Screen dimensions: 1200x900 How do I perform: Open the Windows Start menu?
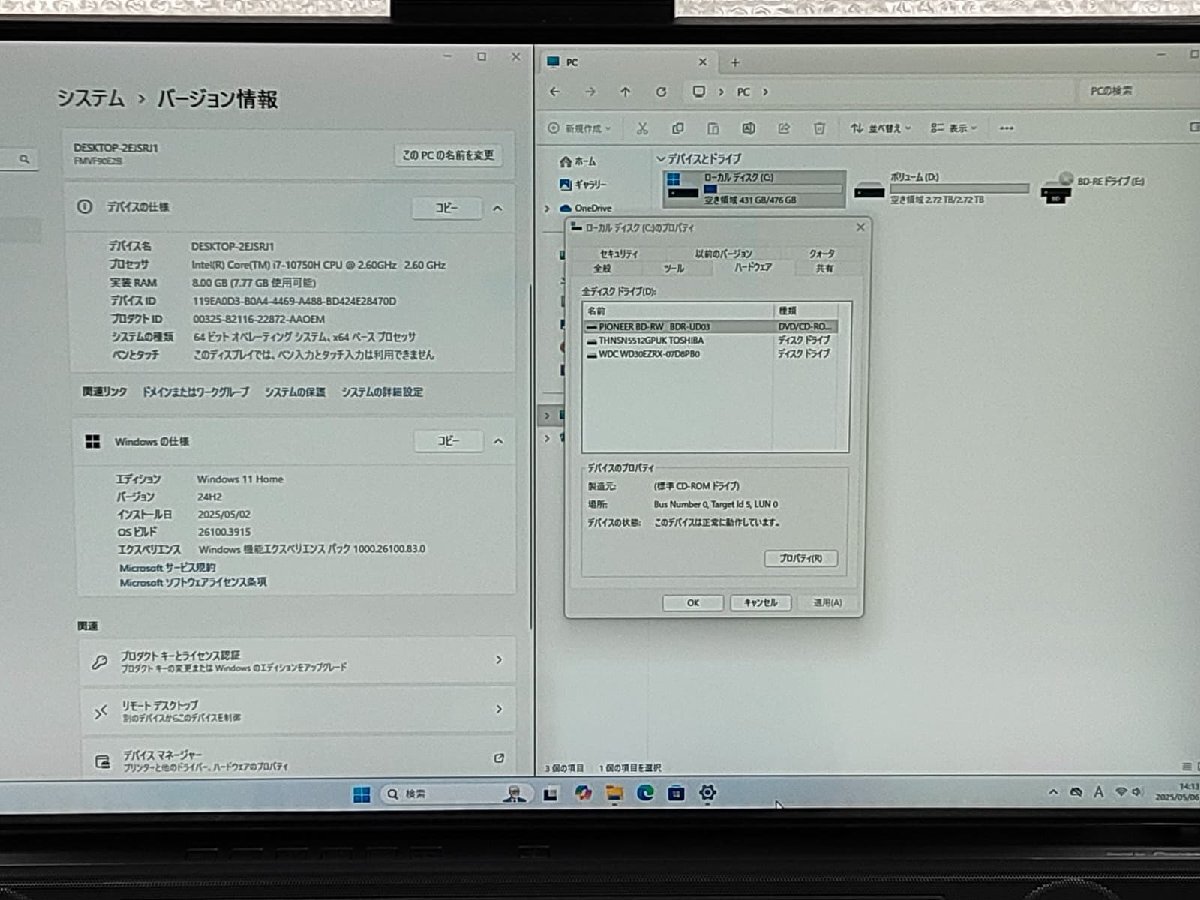coord(362,794)
